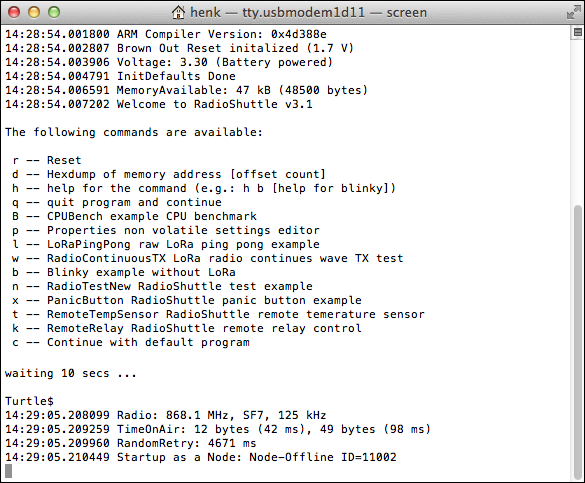Click the window title text 'henk — tty.usbmodem1d11'
Image resolution: width=585 pixels, height=483 pixels.
pos(278,12)
